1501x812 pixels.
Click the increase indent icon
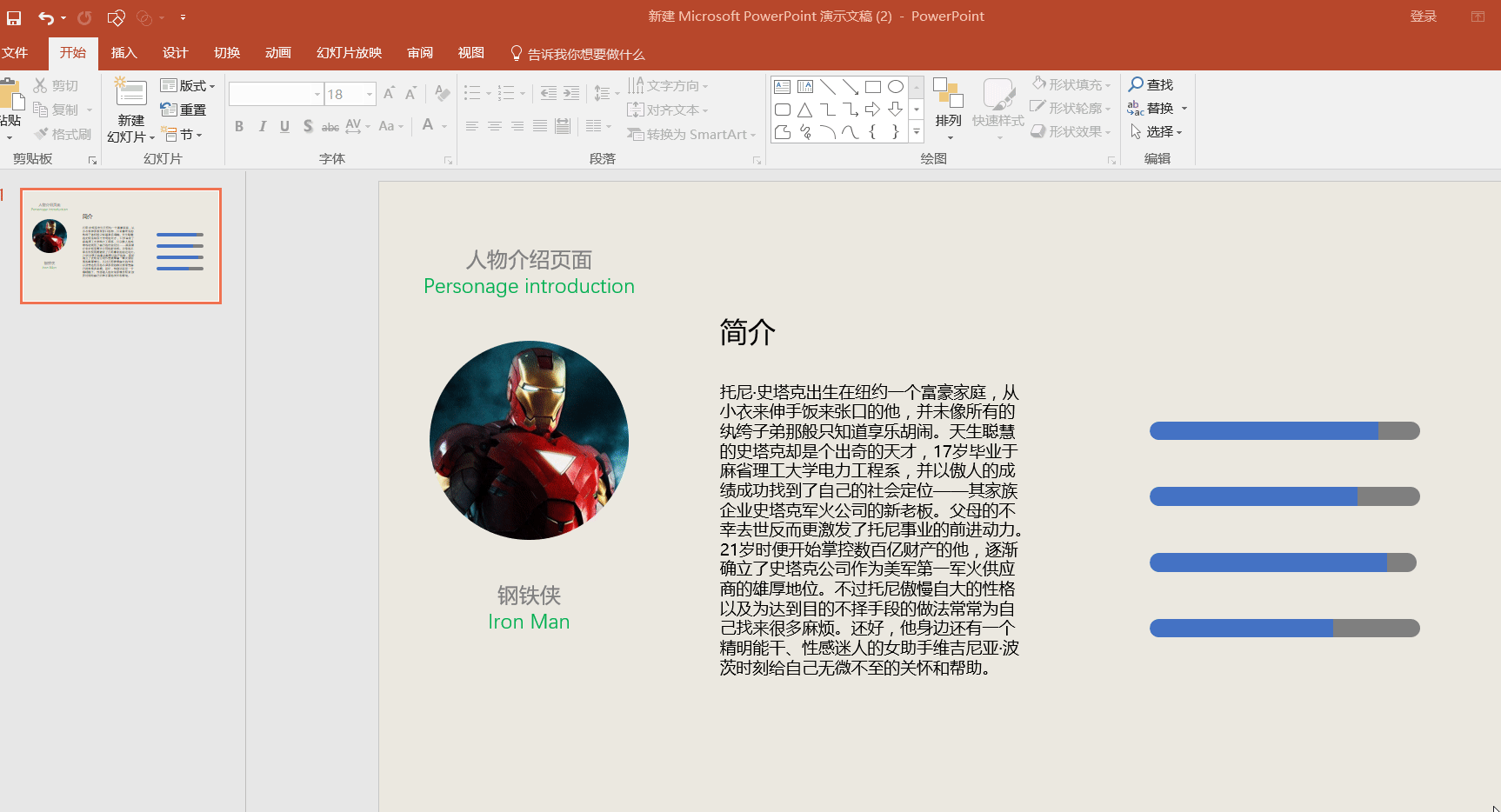pos(571,93)
